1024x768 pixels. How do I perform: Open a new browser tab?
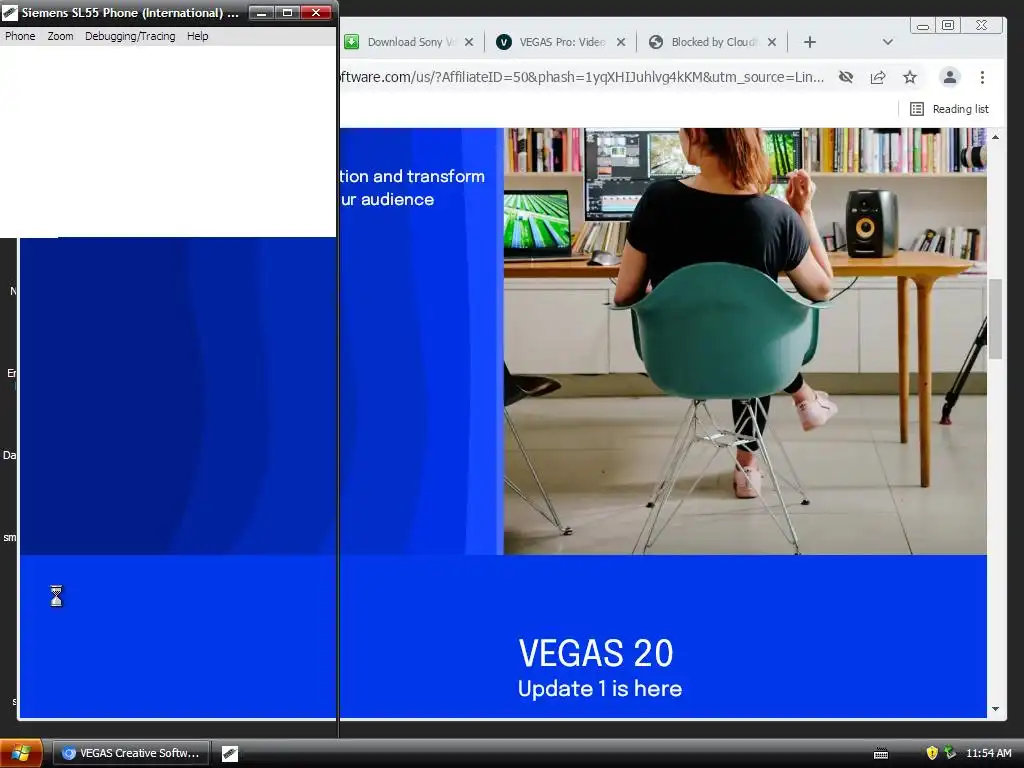tap(810, 42)
